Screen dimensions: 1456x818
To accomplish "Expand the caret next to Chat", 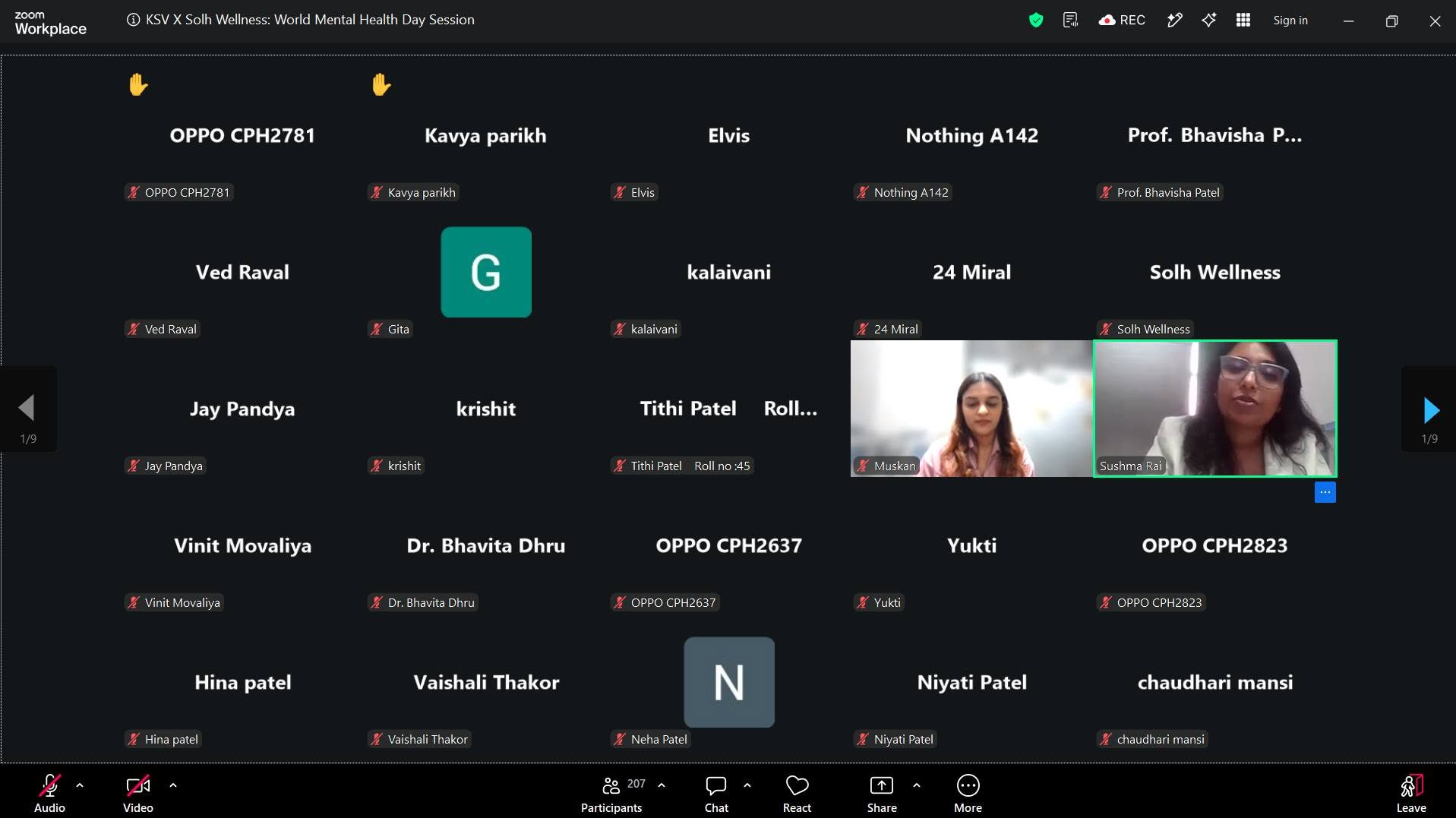I will (x=747, y=785).
